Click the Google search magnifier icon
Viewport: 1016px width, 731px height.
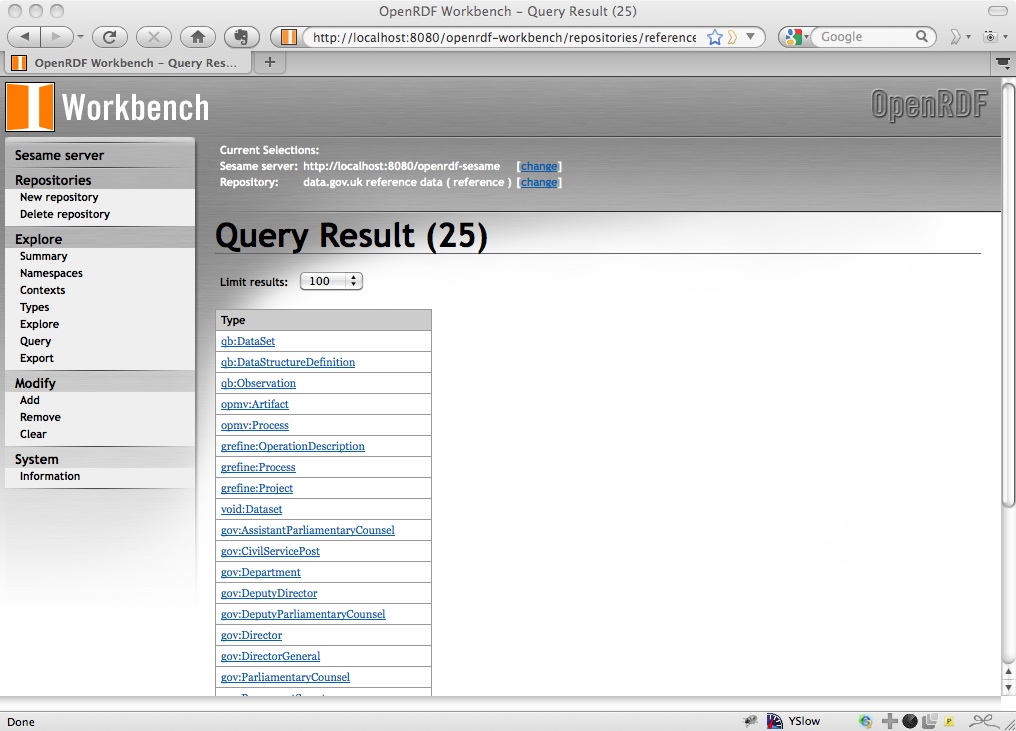(x=921, y=37)
